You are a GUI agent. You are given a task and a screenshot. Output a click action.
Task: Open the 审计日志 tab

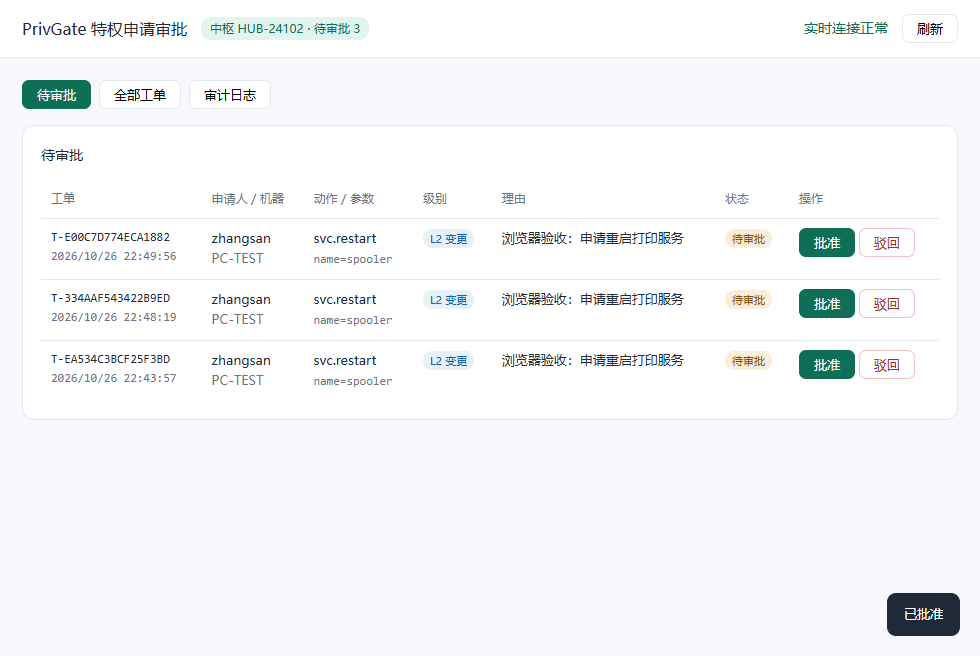230,95
